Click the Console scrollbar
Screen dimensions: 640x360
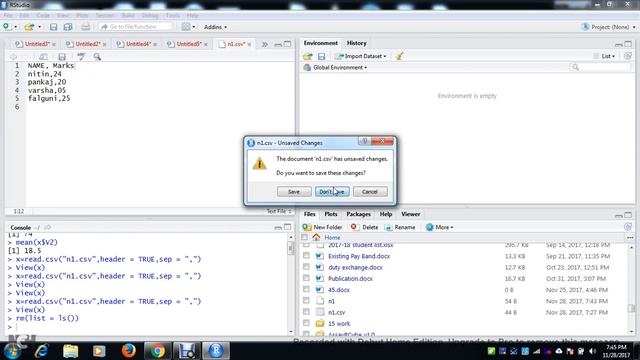[x=291, y=283]
